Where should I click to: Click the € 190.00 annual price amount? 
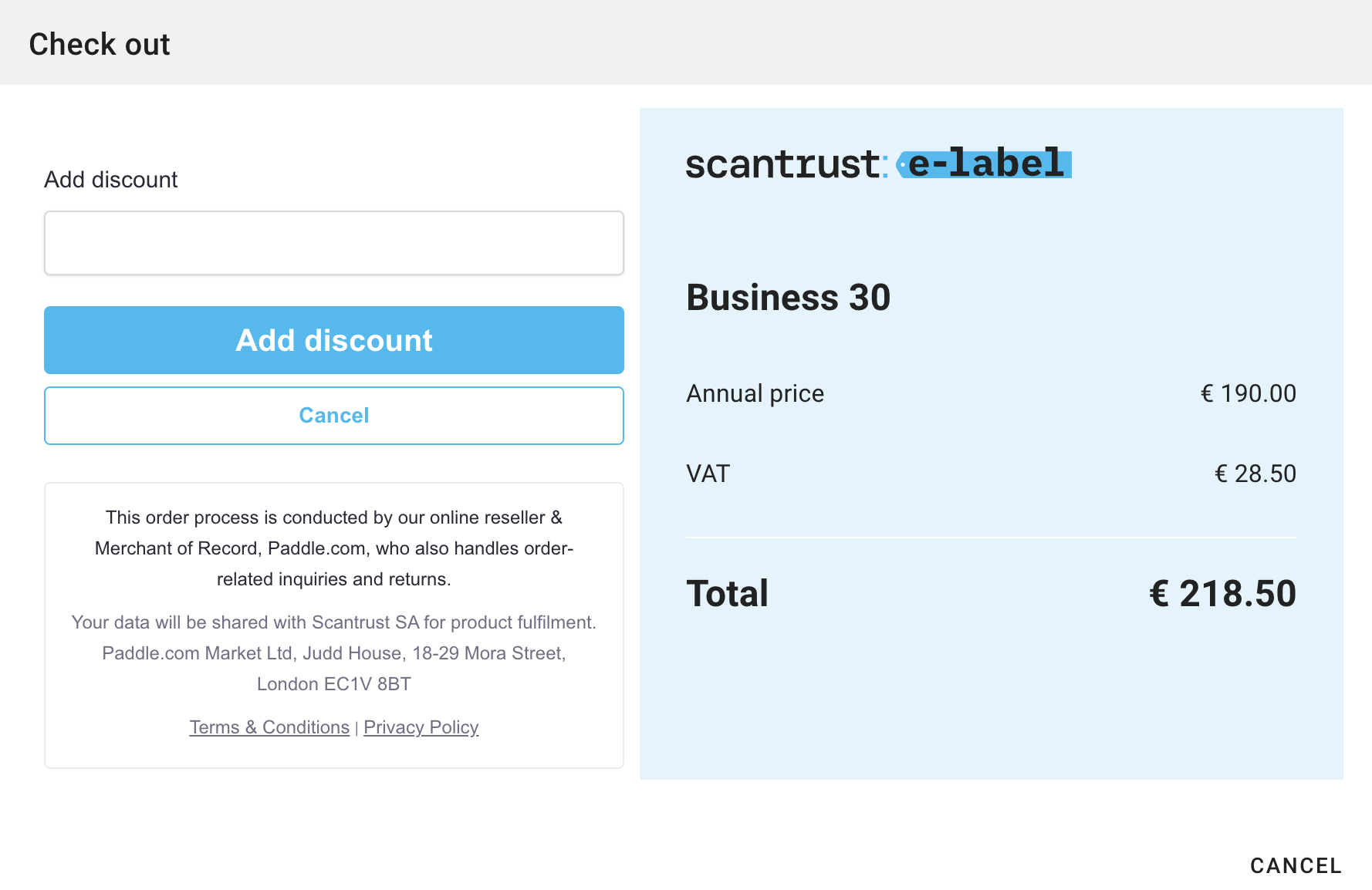coord(1248,393)
